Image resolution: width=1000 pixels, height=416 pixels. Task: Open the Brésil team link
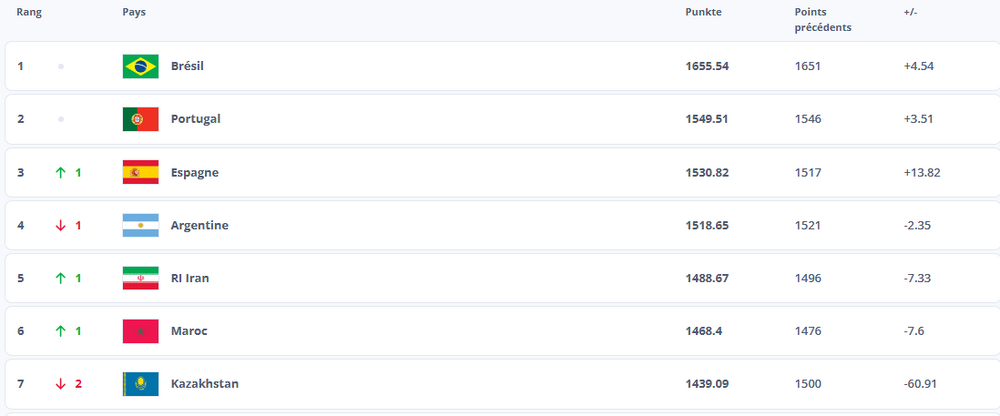click(188, 66)
